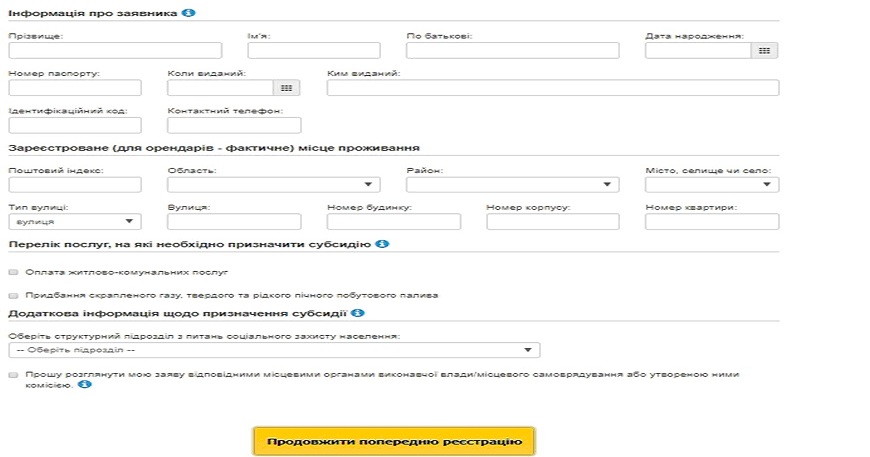This screenshot has height=457, width=870.
Task: Click into Дата народження date field
Action: (x=698, y=50)
